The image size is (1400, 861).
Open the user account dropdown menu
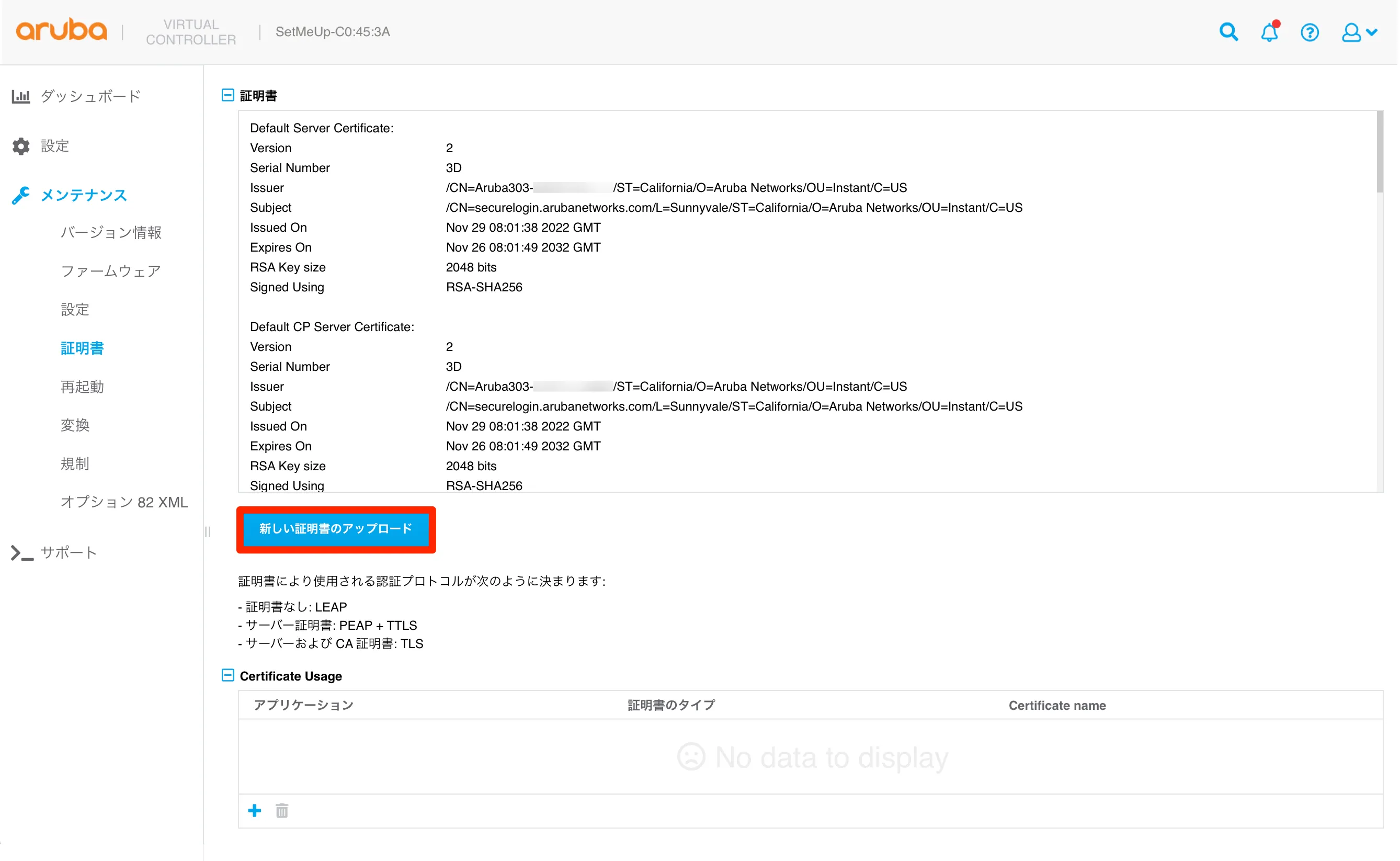point(1360,32)
